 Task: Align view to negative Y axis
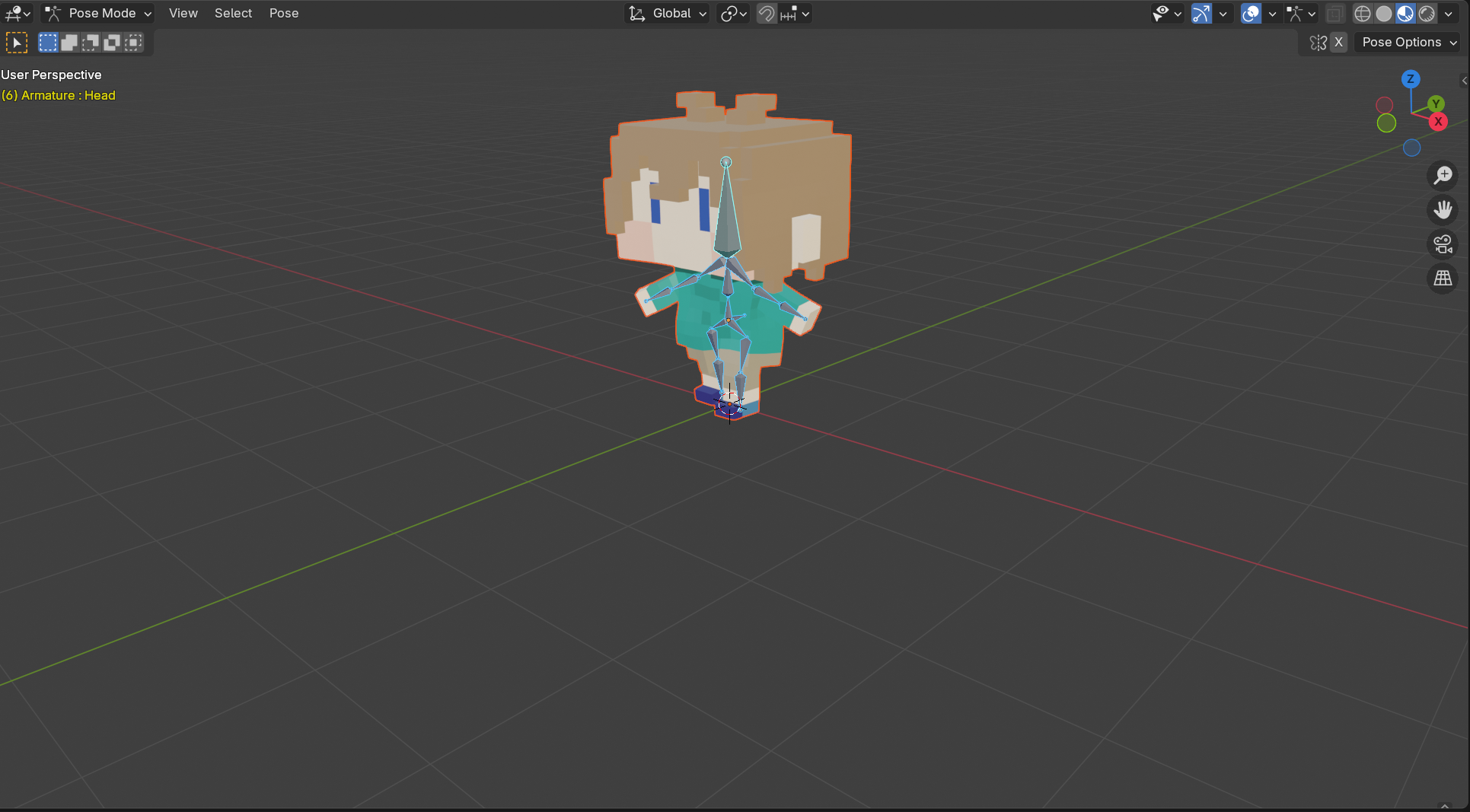pyautogui.click(x=1386, y=123)
